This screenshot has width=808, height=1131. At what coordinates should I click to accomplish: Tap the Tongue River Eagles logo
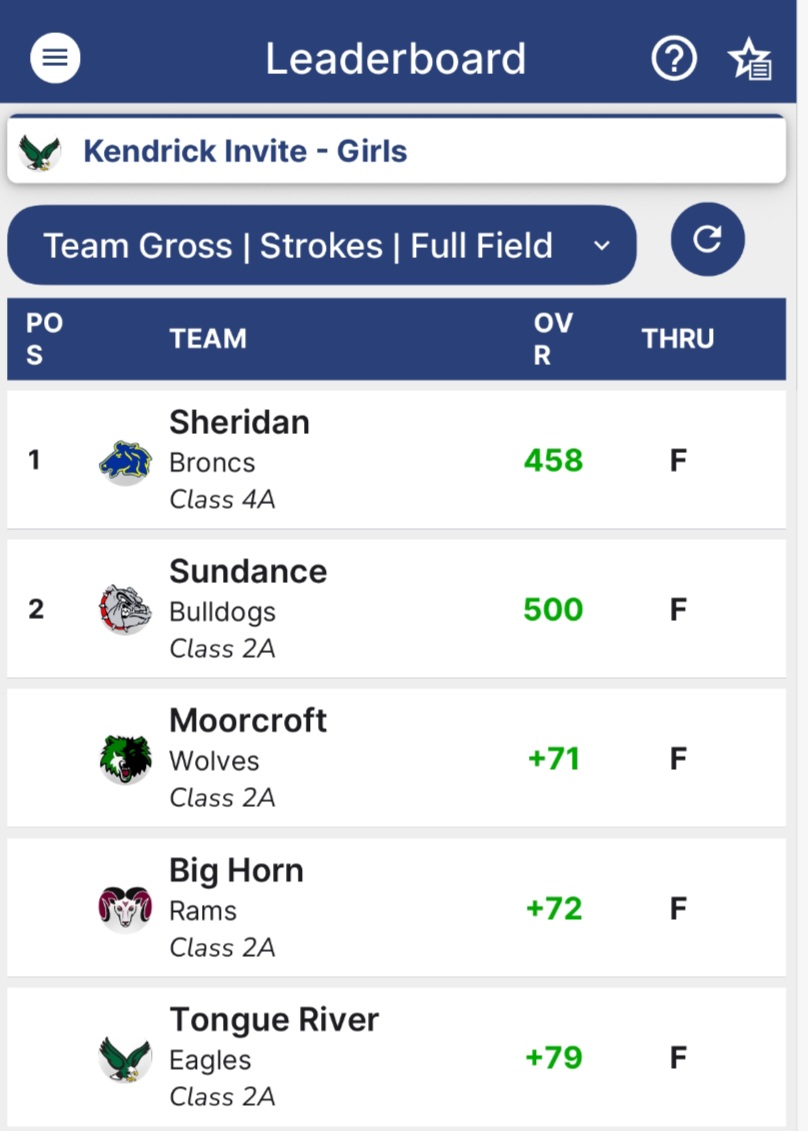pos(125,1058)
